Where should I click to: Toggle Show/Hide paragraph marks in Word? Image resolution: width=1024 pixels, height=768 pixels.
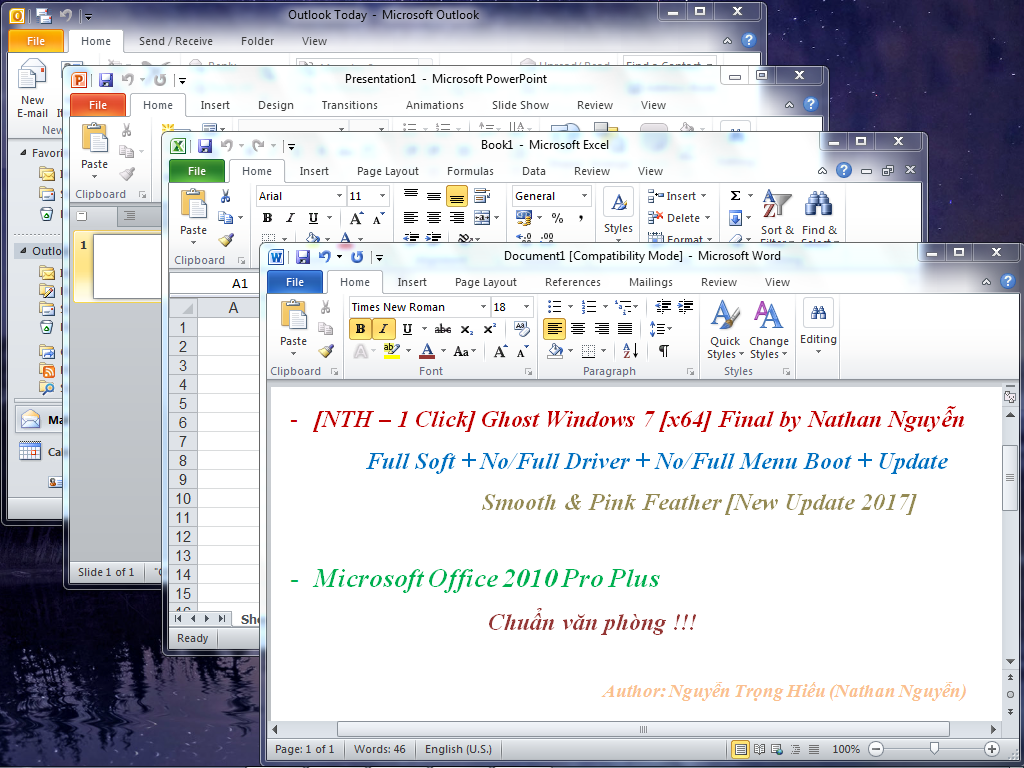[664, 351]
